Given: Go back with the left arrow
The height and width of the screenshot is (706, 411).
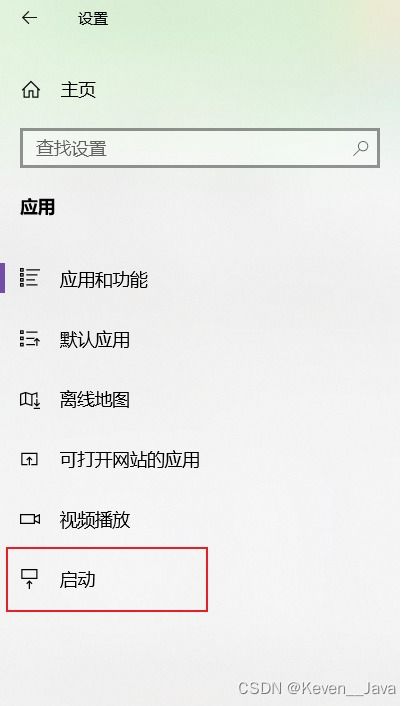Looking at the screenshot, I should pos(30,18).
